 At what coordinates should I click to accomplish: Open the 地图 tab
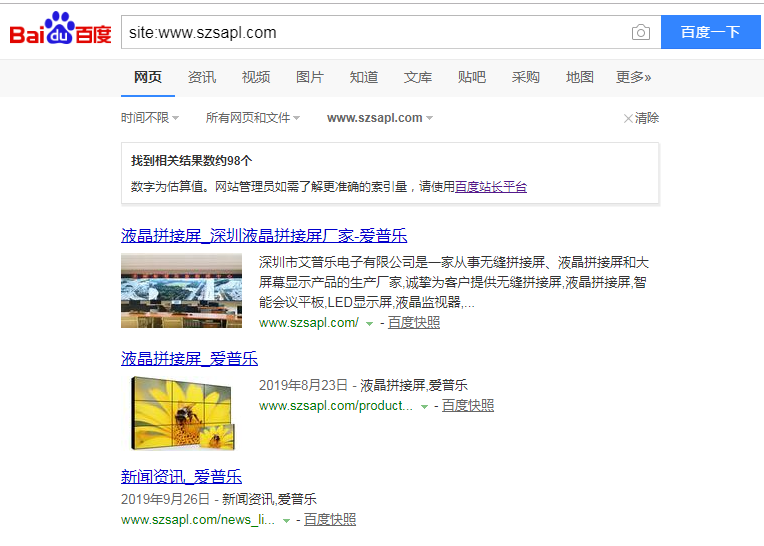(x=580, y=77)
